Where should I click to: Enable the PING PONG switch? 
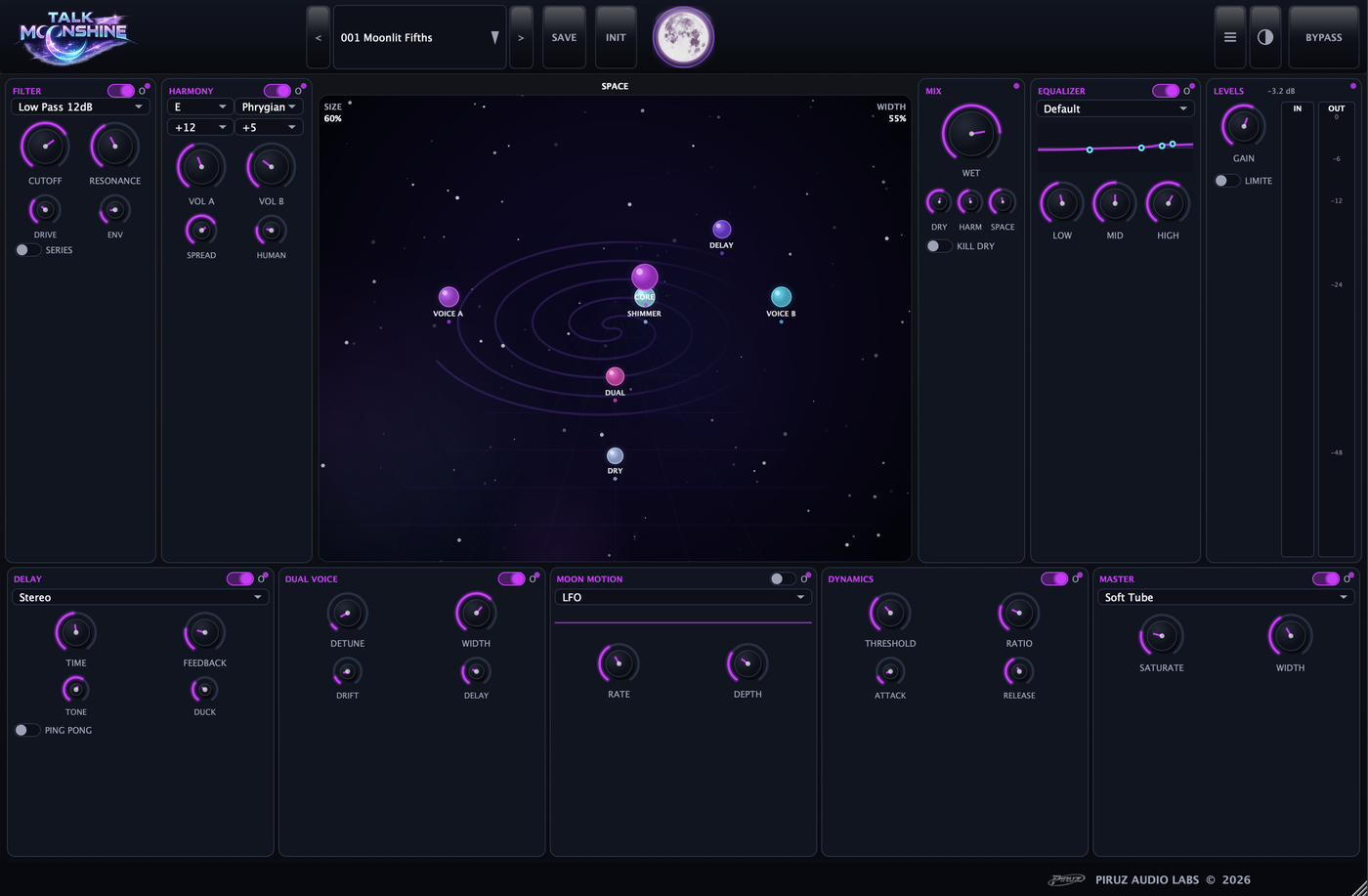click(x=27, y=730)
